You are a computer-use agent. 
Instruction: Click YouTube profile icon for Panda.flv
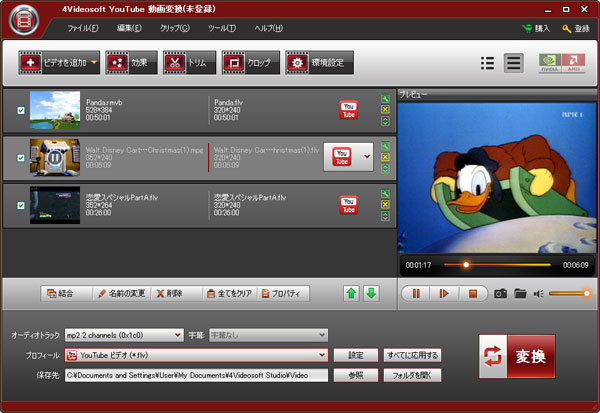point(349,110)
